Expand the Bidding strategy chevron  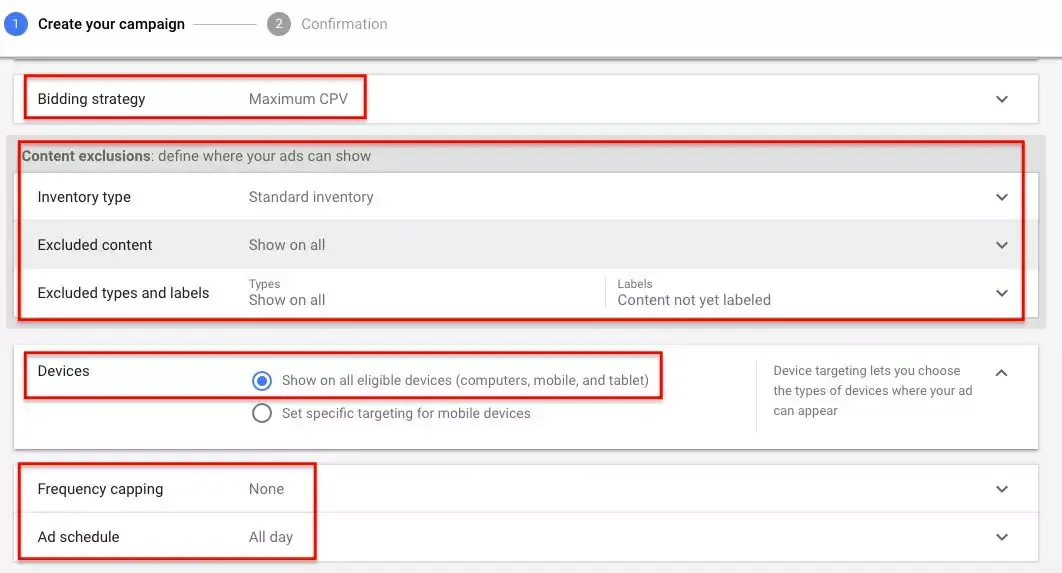[x=1002, y=99]
